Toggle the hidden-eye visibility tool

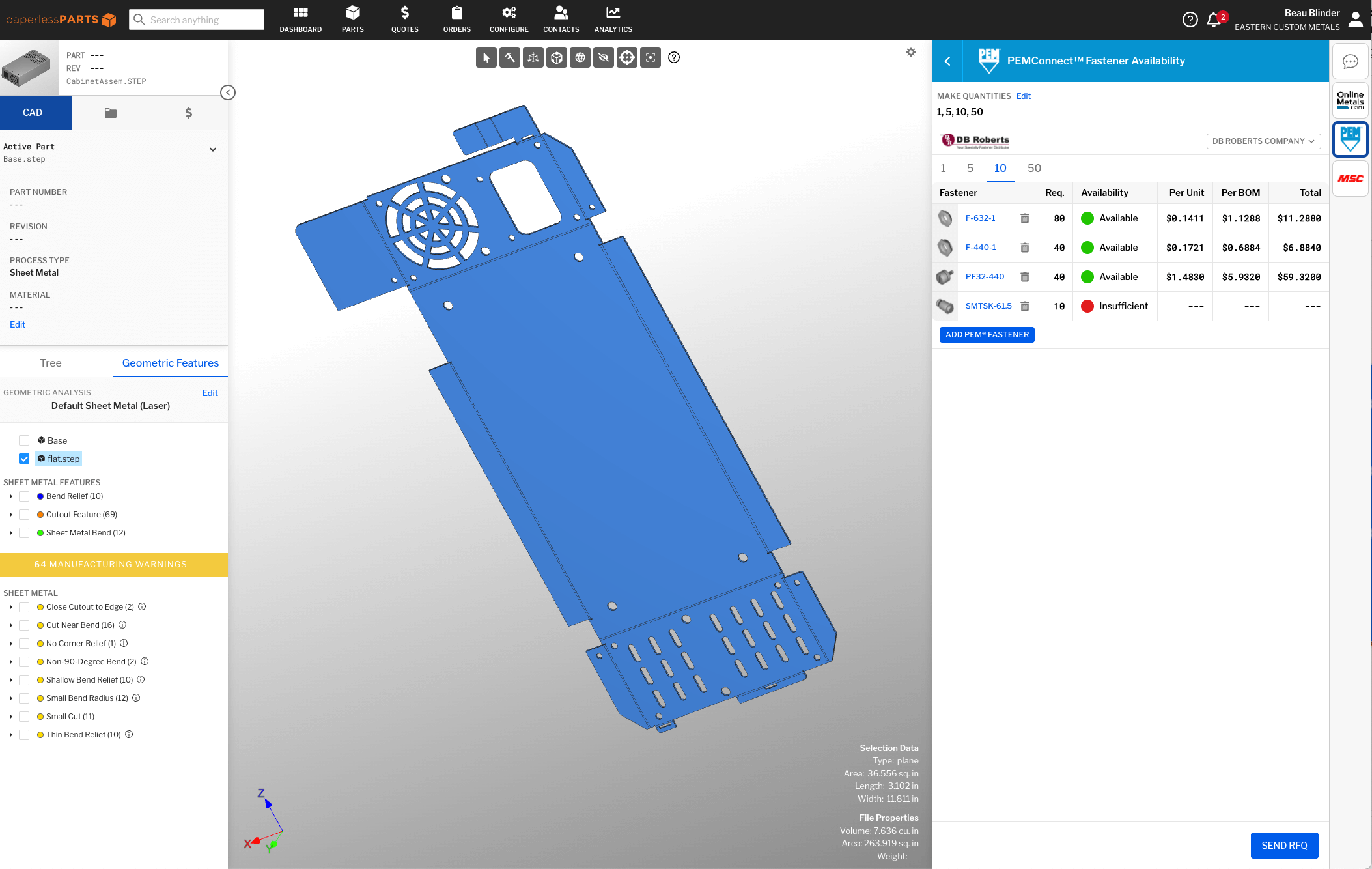[x=604, y=57]
